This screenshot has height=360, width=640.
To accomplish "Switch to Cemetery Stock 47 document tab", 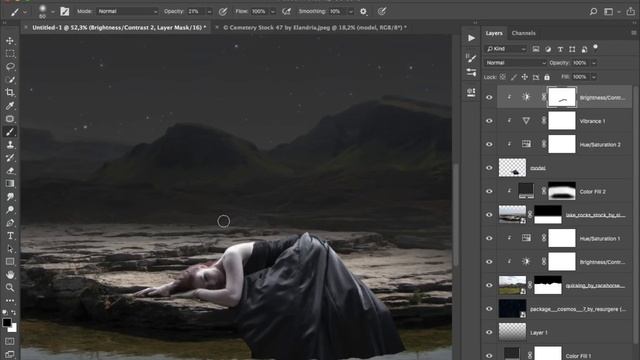I will pyautogui.click(x=314, y=27).
